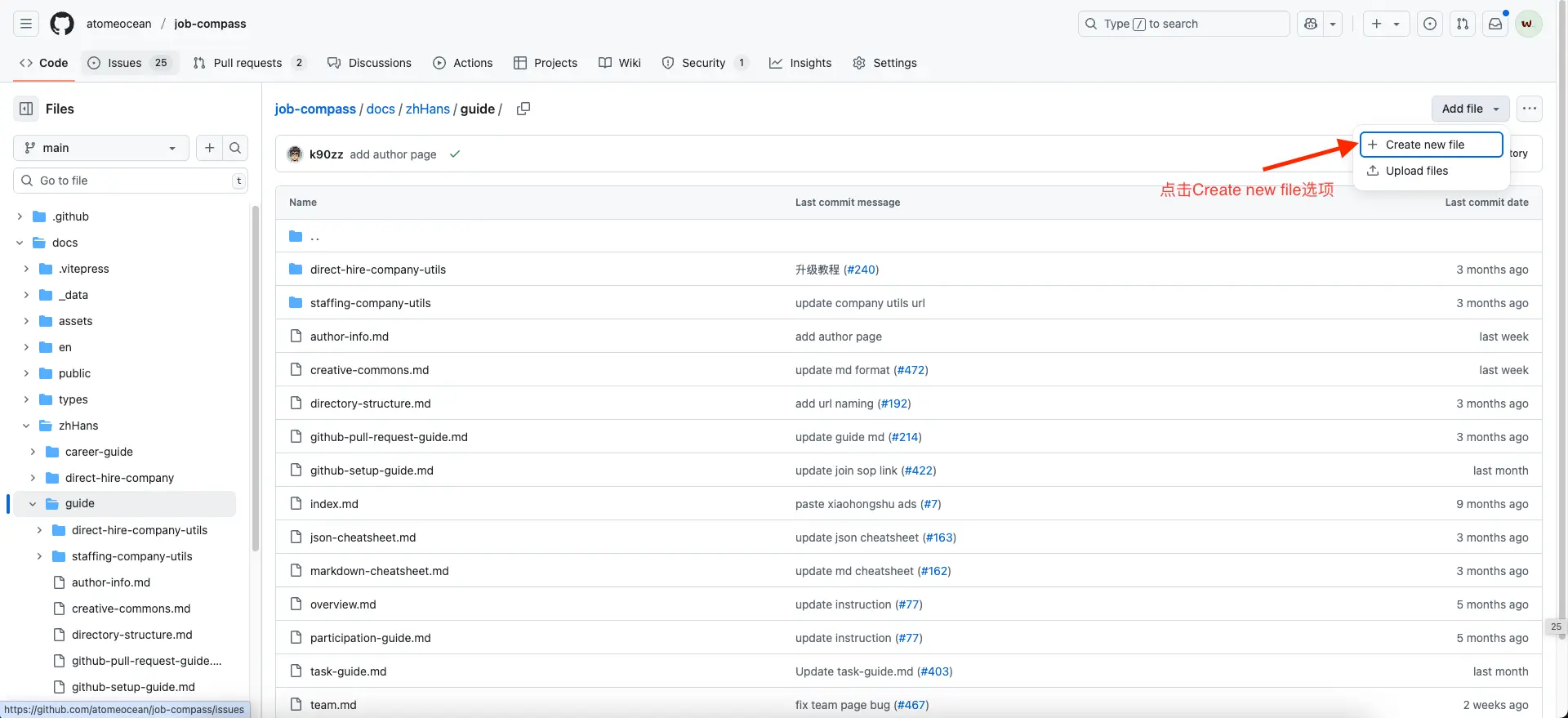Open the Security tab
This screenshot has height=718, width=1568.
click(705, 63)
